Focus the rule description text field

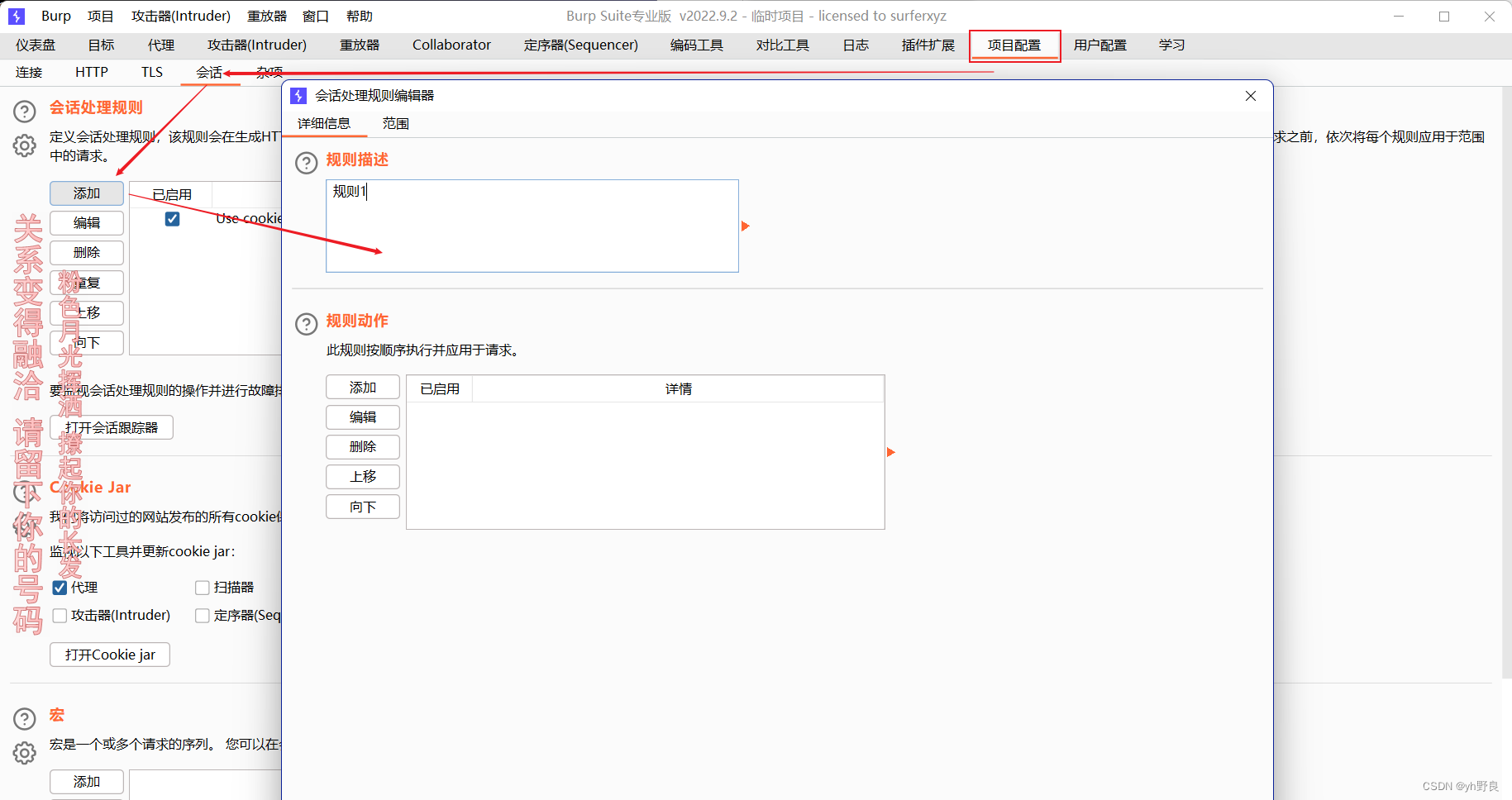[532, 226]
